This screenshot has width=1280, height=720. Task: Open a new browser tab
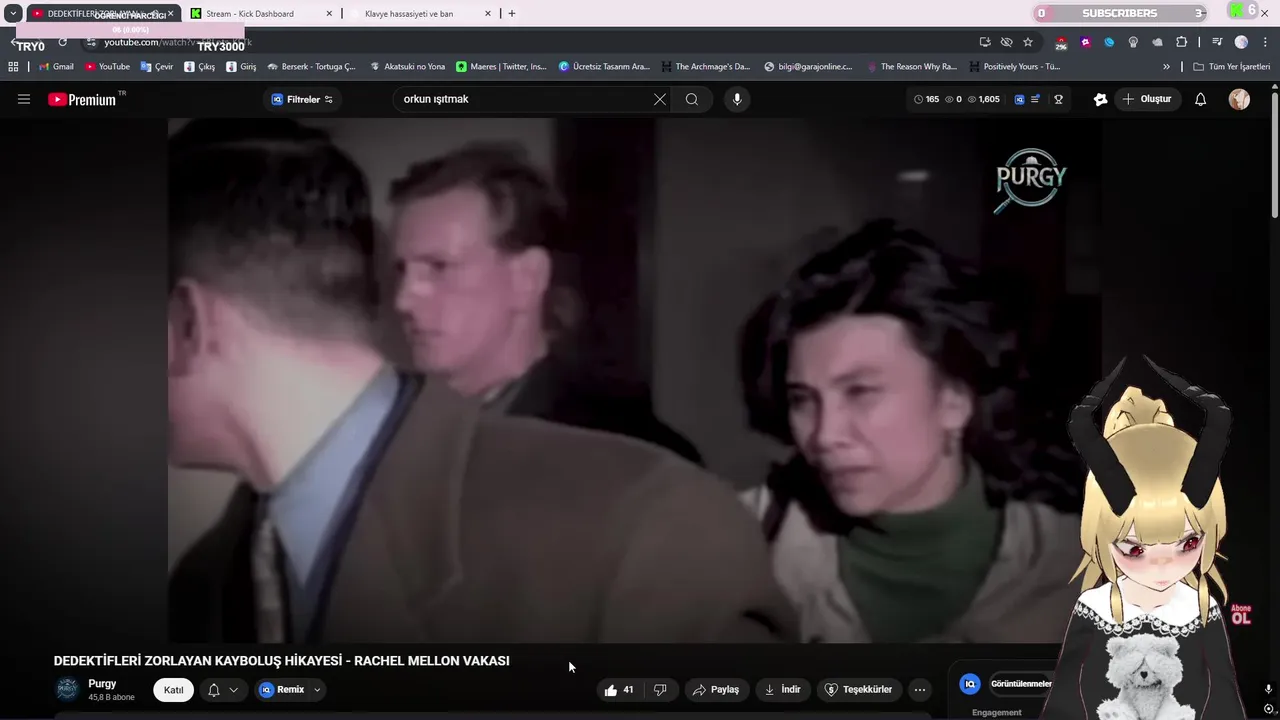[512, 14]
